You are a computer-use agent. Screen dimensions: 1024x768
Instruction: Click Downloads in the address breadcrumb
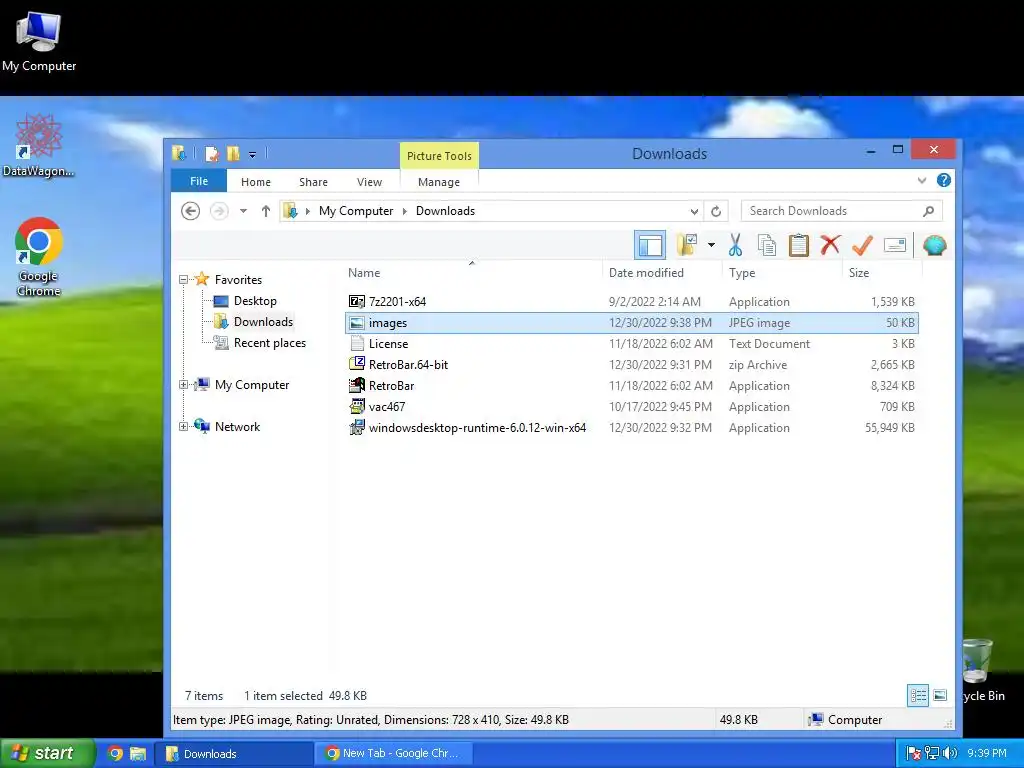coord(445,211)
